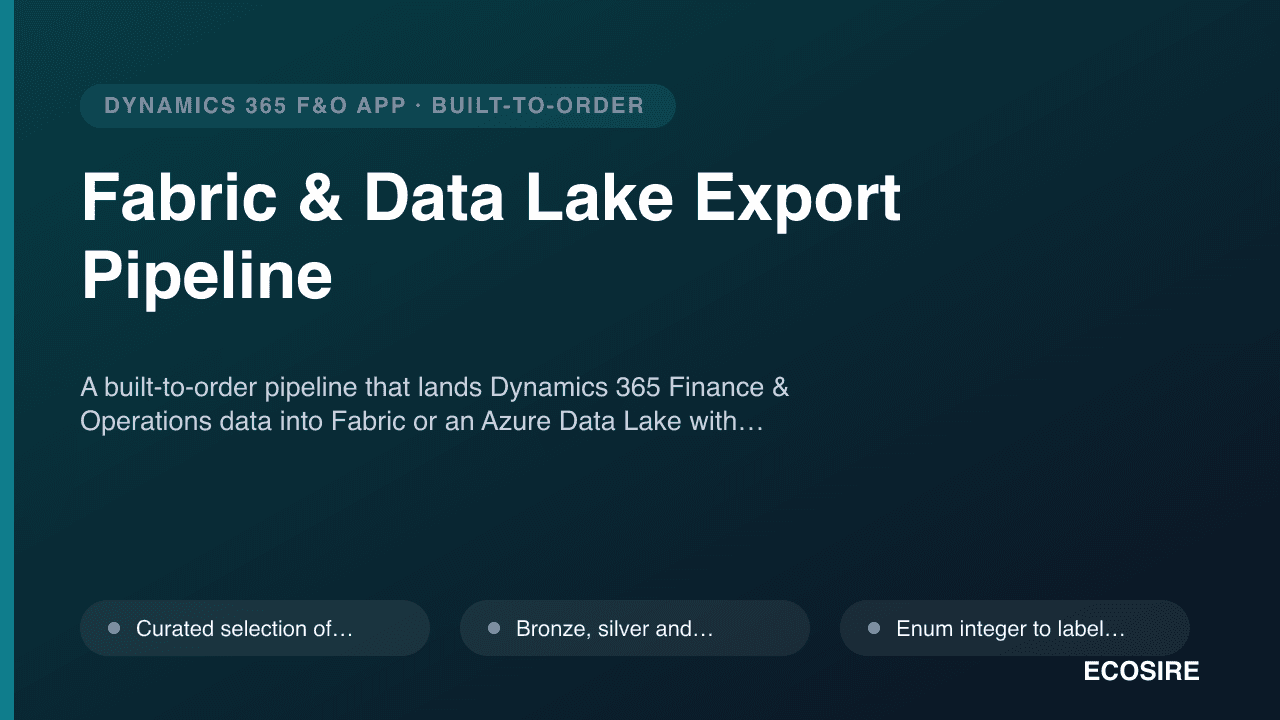Click the 'Dynamics 365 F&O App · Built-to-Order' badge
1280x720 pixels.
pos(378,106)
